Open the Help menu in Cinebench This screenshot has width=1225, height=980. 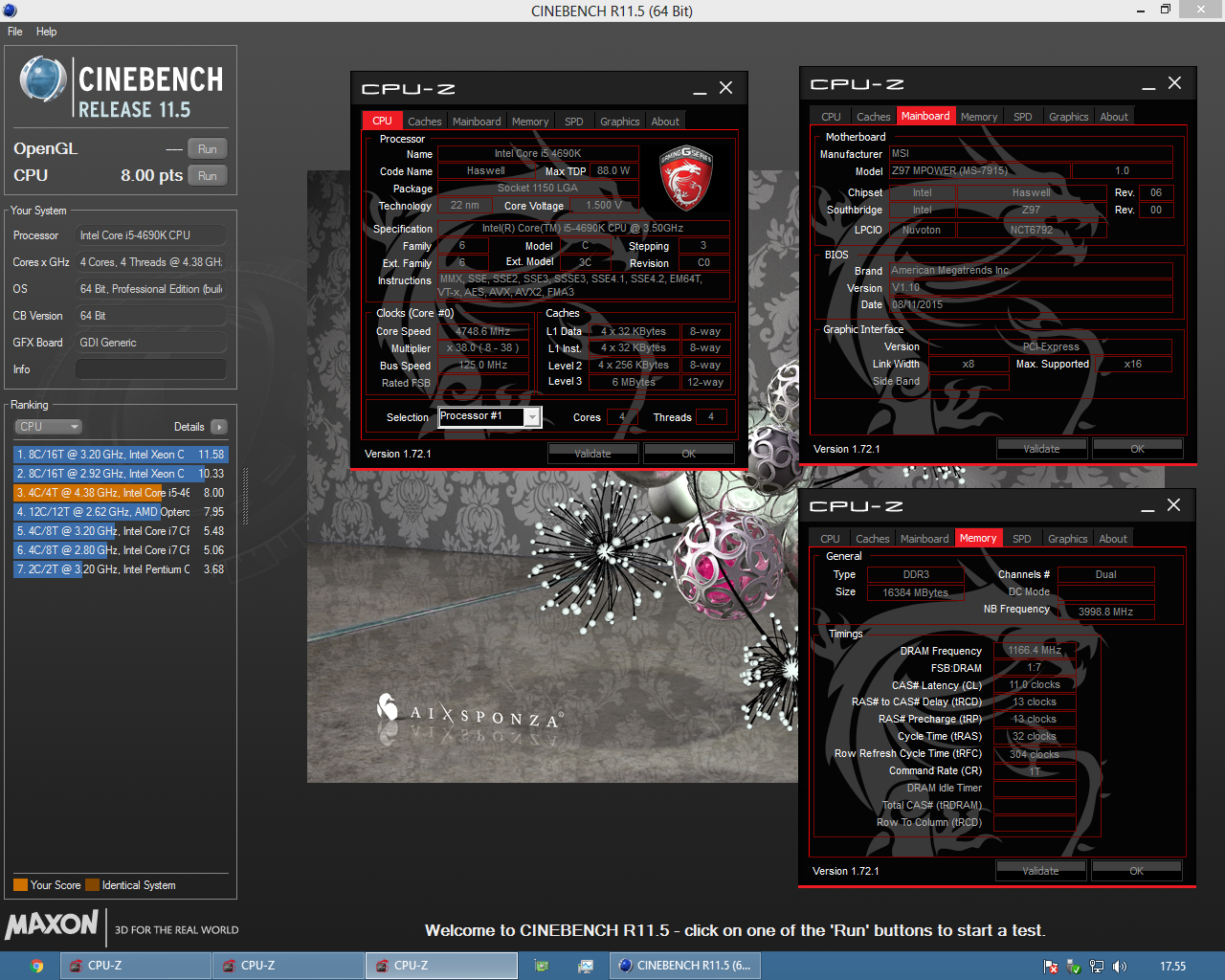(46, 32)
